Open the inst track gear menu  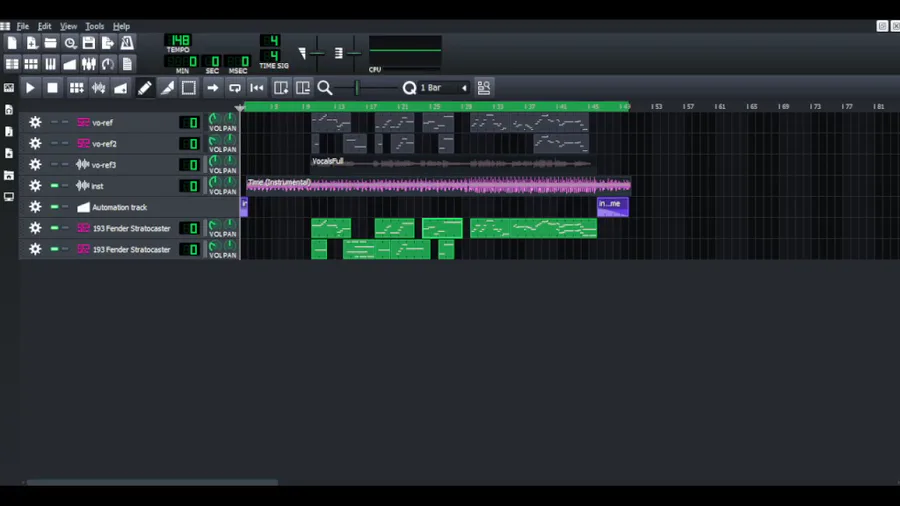tap(35, 186)
